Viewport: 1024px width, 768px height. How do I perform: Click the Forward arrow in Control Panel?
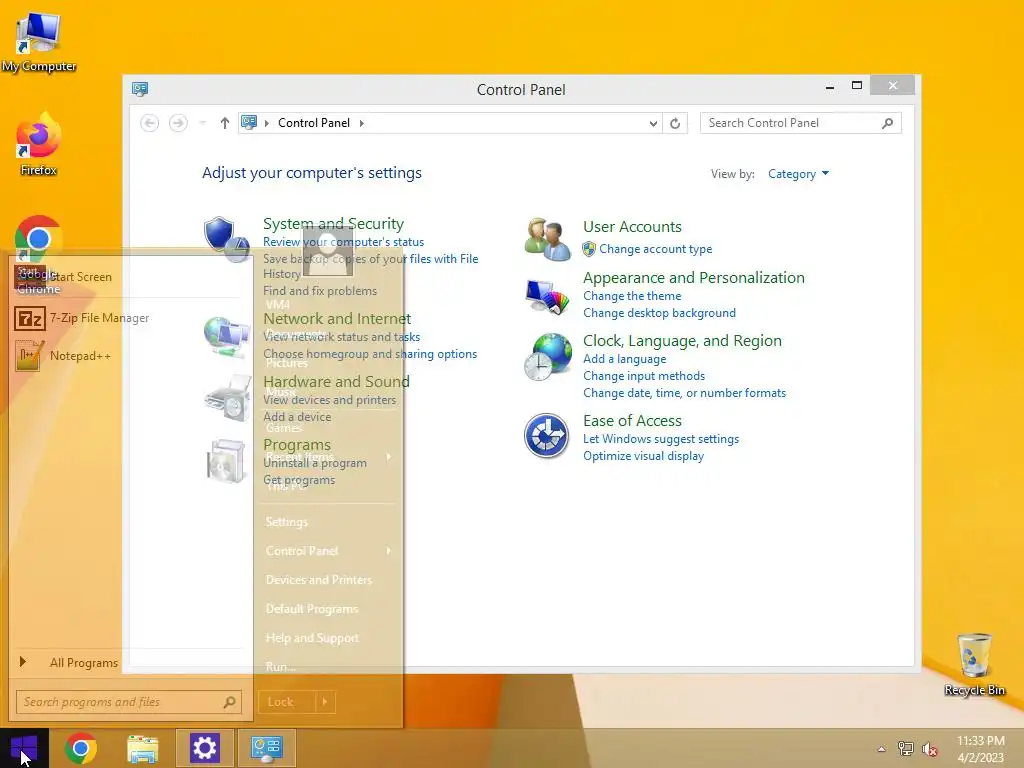178,123
